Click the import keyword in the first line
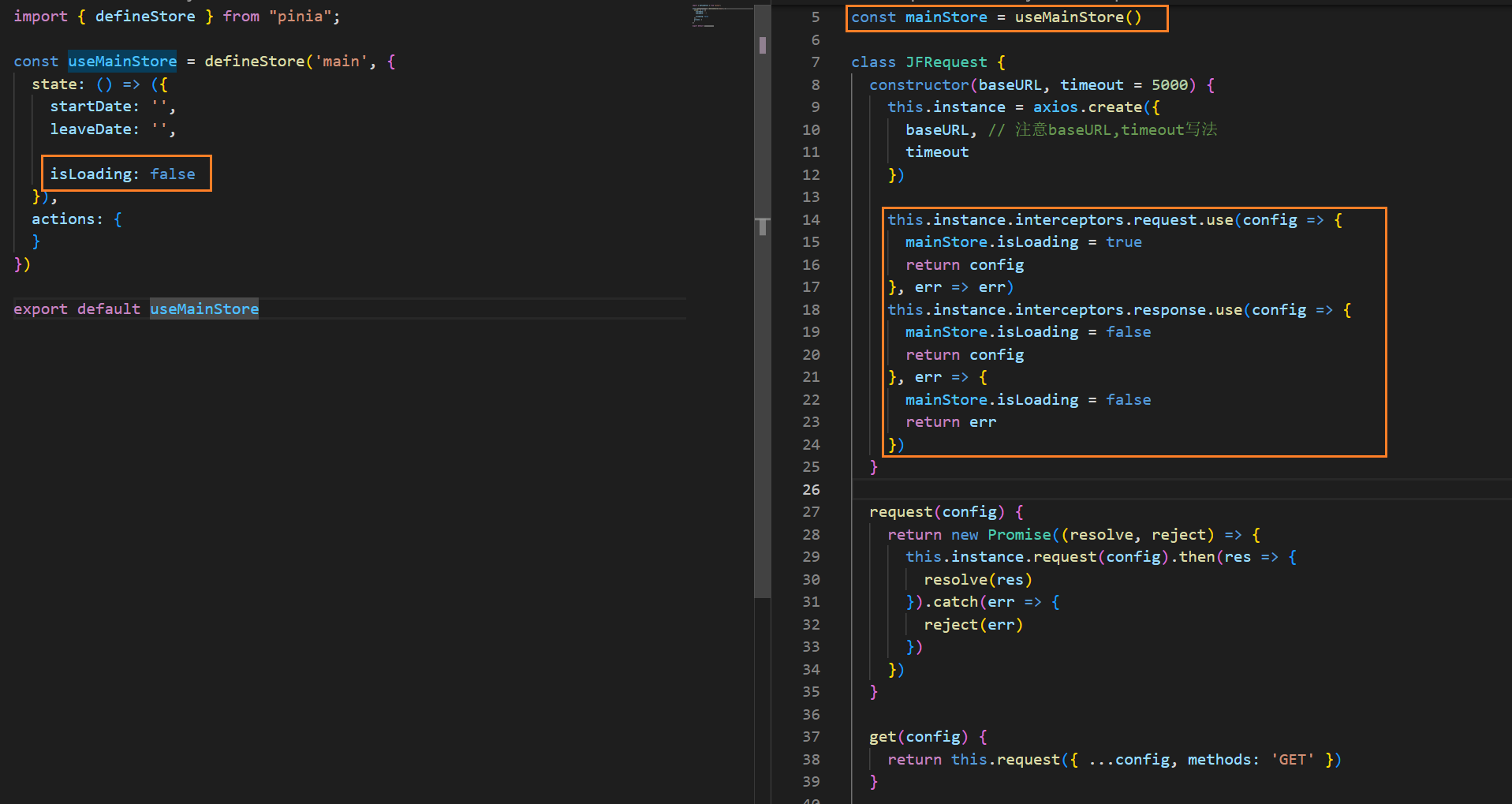 tap(40, 17)
